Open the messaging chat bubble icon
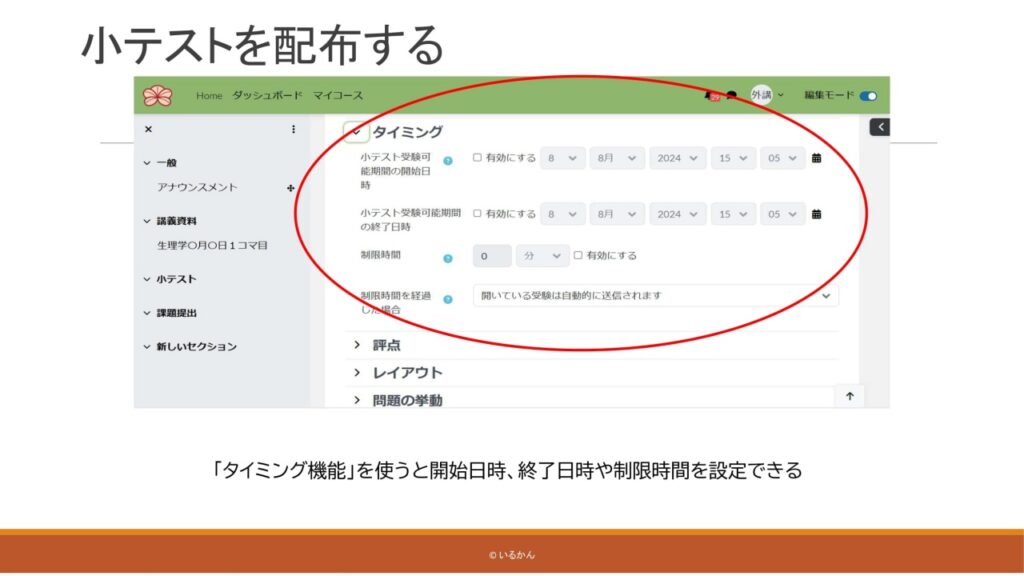 tap(731, 96)
